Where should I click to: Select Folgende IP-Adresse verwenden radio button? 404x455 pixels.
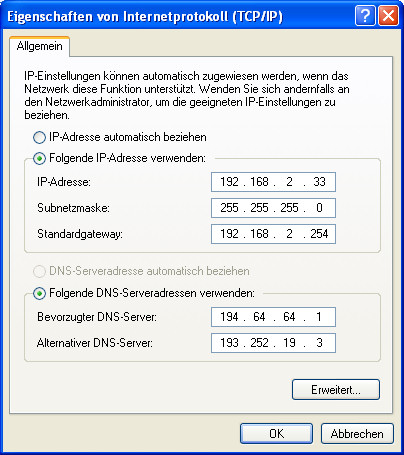click(39, 158)
